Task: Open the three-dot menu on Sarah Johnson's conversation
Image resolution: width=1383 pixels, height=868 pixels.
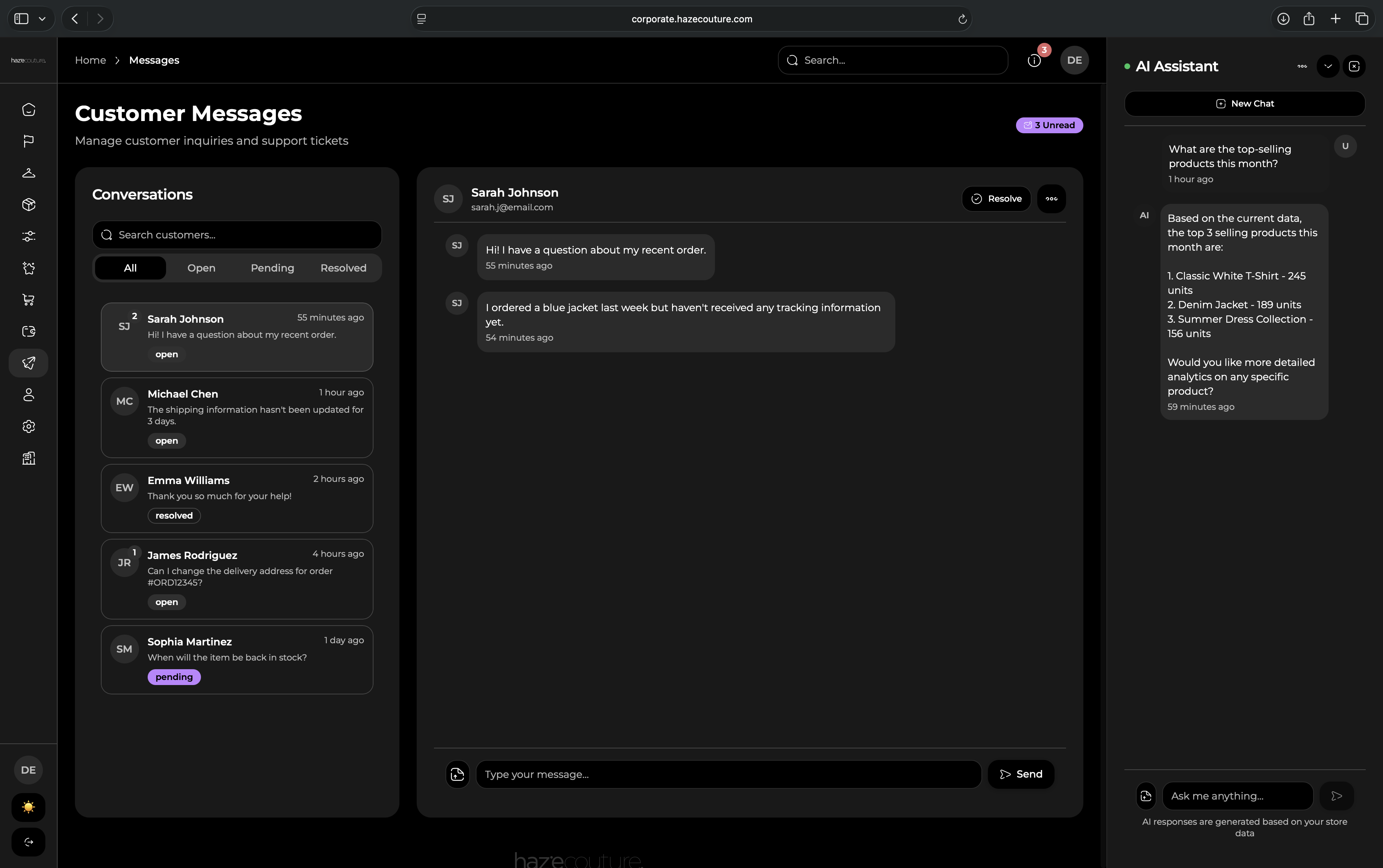Action: tap(1051, 198)
